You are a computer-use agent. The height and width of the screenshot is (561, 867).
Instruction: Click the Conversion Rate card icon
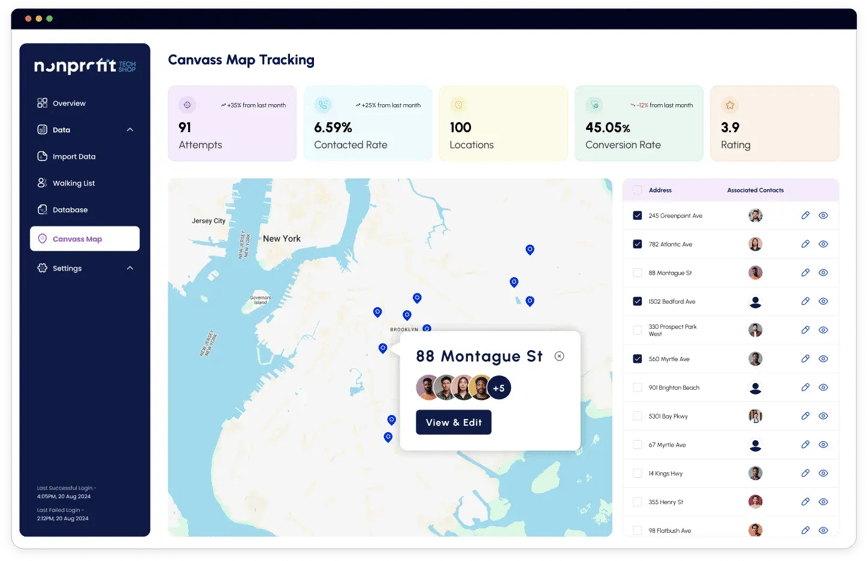click(594, 105)
